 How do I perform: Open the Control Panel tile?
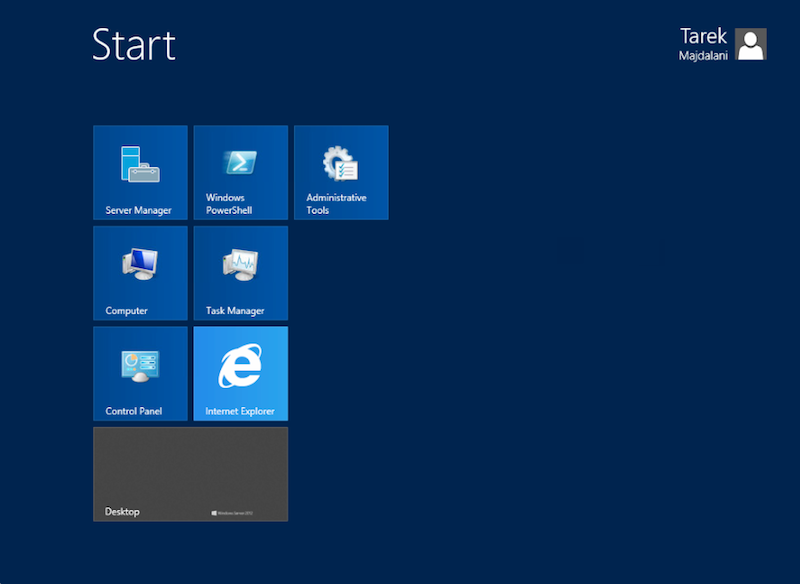click(140, 373)
